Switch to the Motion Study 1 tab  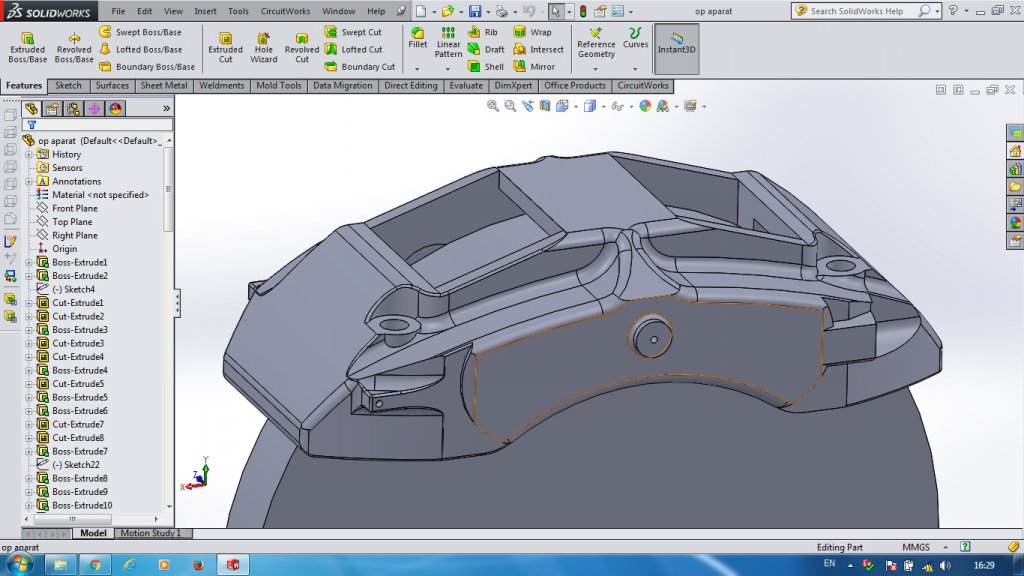150,534
